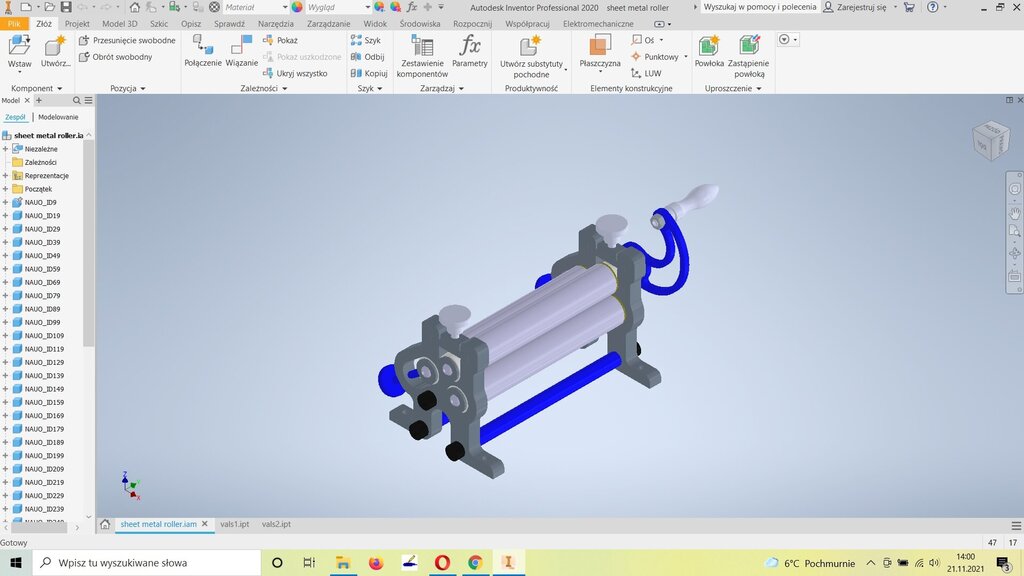Expand the Reprezentacje tree node
This screenshot has width=1024, height=576.
tap(5, 176)
